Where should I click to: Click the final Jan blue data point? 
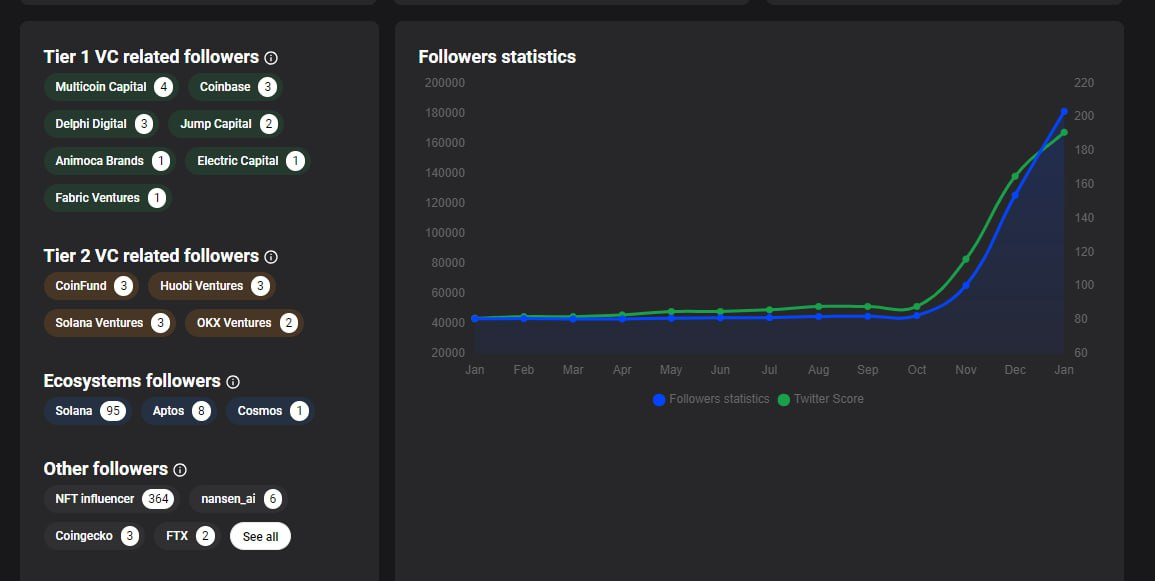point(1064,112)
